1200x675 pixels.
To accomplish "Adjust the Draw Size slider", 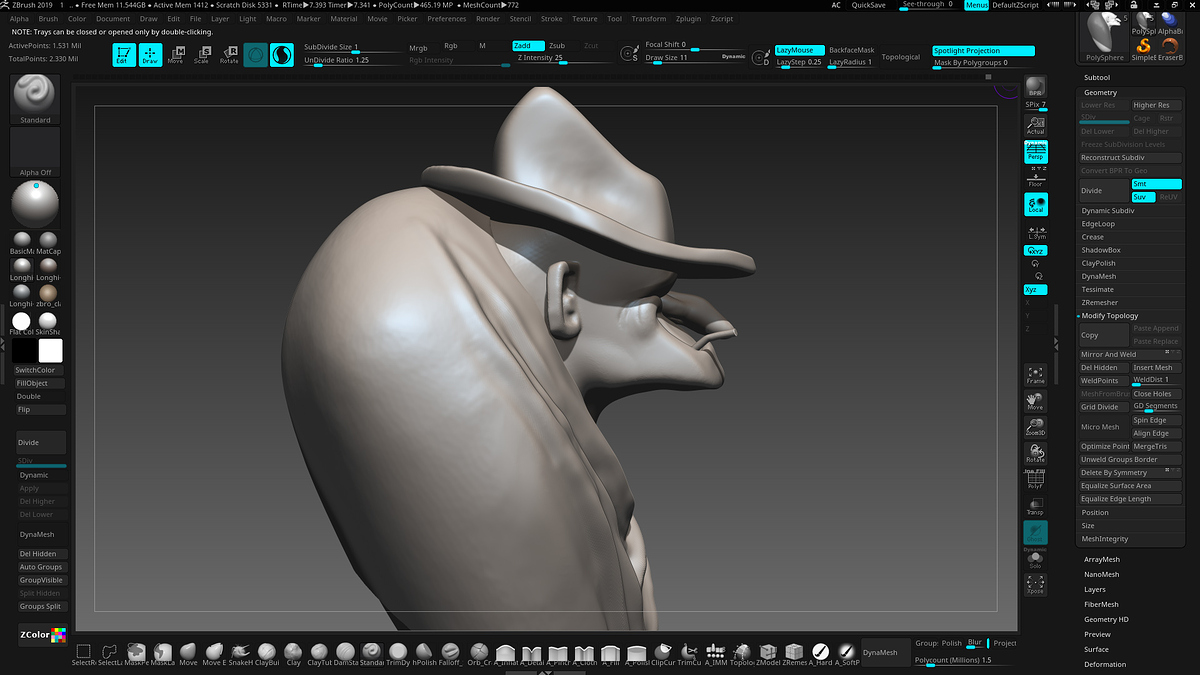I will tap(693, 59).
